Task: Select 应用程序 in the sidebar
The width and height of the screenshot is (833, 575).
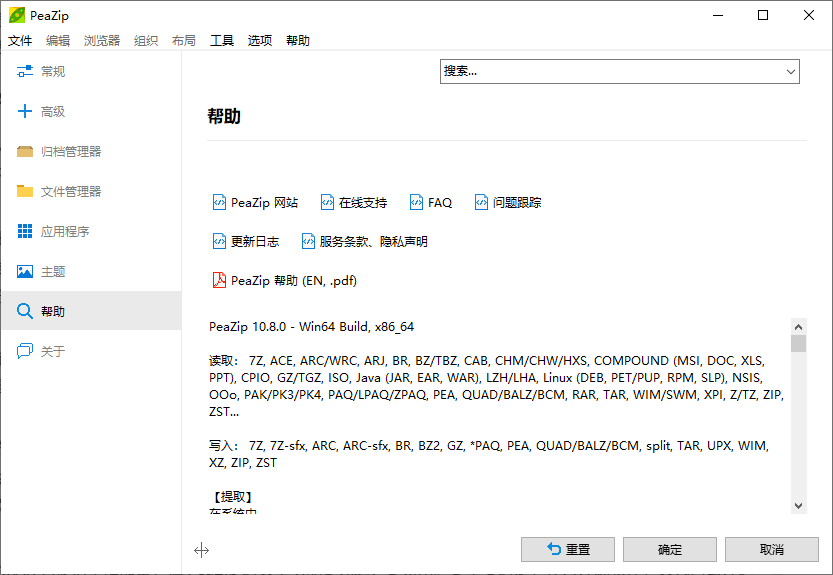Action: 91,231
